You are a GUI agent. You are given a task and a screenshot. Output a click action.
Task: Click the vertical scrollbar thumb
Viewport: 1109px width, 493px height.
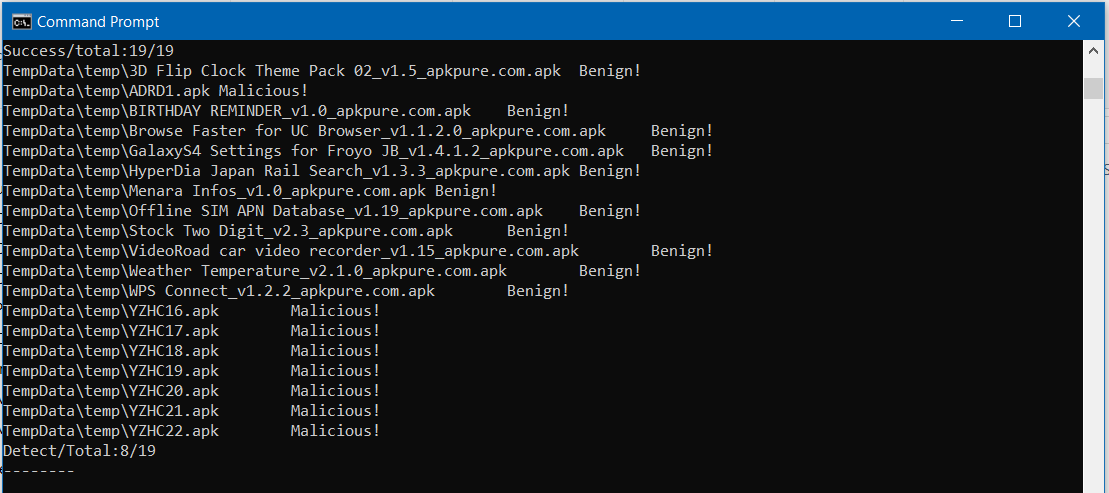(x=1093, y=87)
